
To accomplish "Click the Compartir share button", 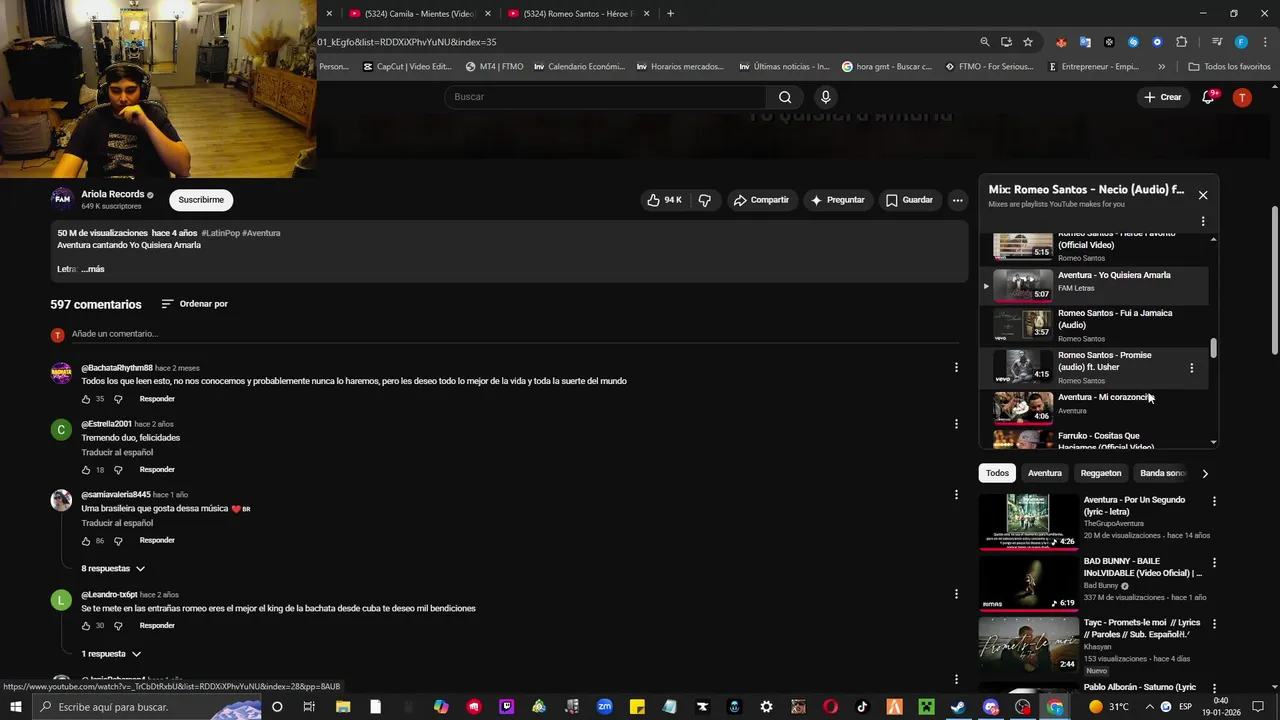I will tap(761, 200).
